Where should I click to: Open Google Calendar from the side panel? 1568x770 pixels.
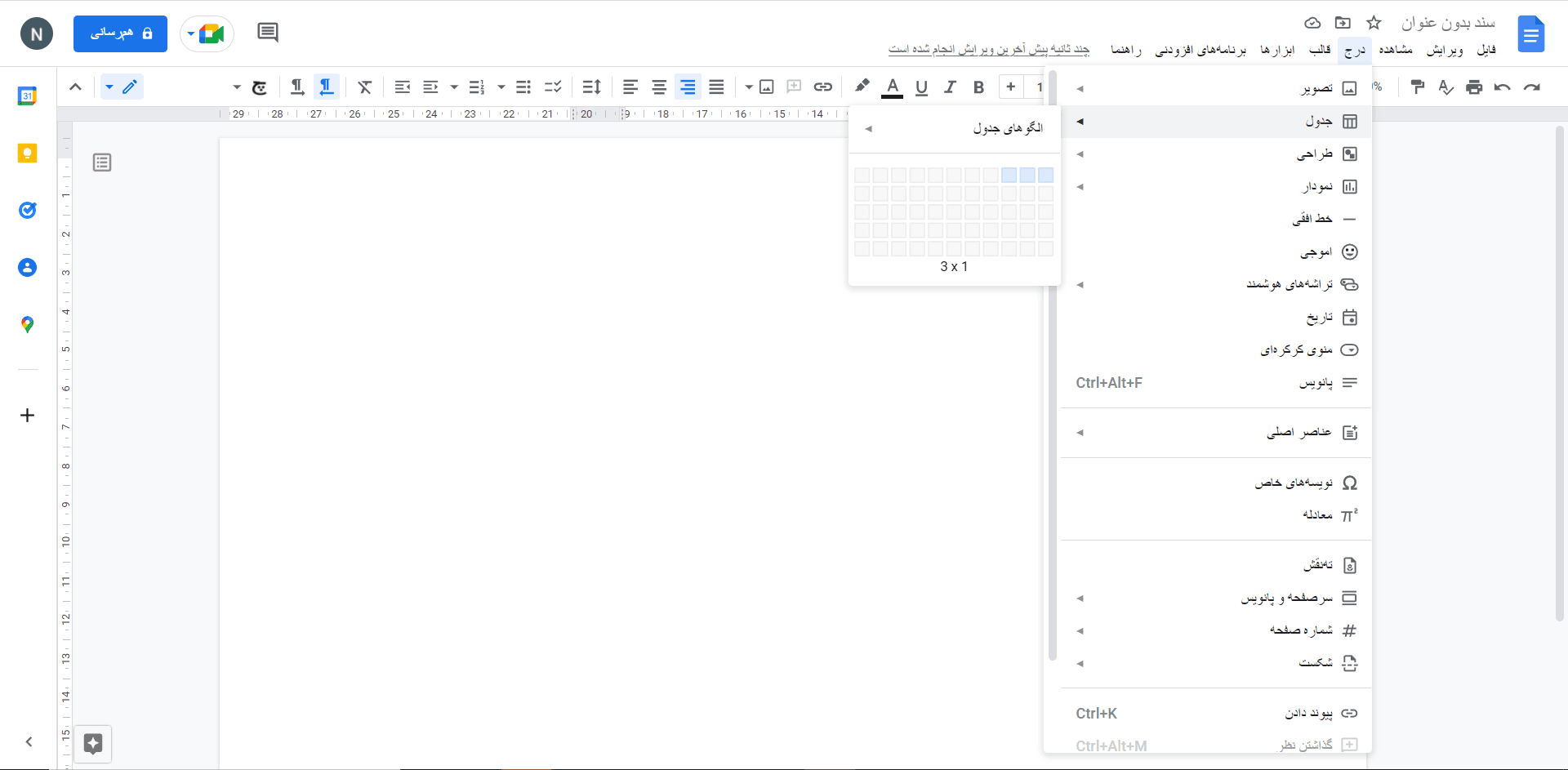tap(27, 96)
